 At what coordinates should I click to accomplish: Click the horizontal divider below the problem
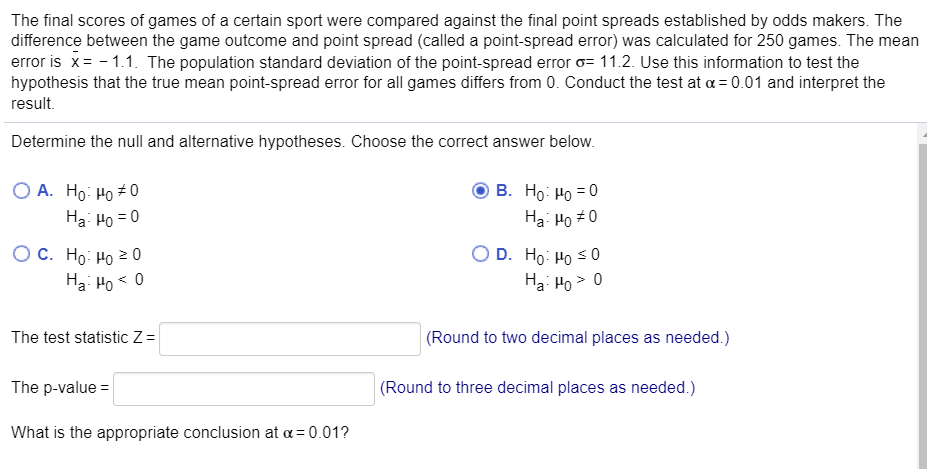coord(460,123)
